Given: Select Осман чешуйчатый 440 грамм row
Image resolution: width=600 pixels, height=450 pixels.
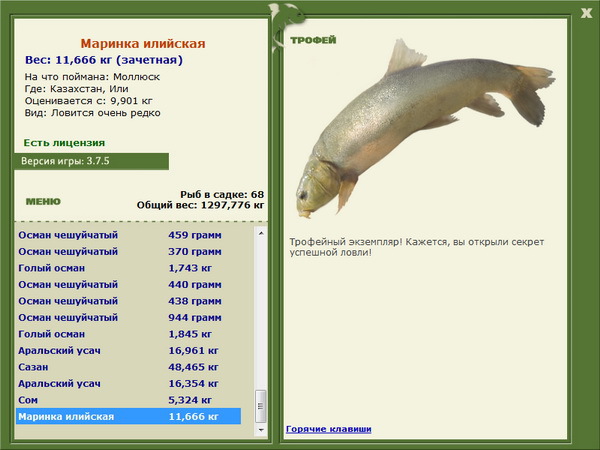Looking at the screenshot, I should tap(129, 284).
